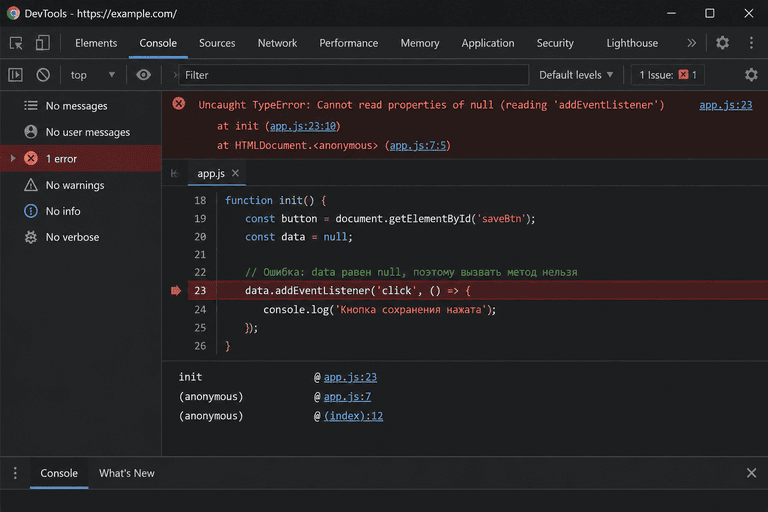Click the console.log statement on line 24
This screenshot has height=512, width=768.
click(380, 310)
